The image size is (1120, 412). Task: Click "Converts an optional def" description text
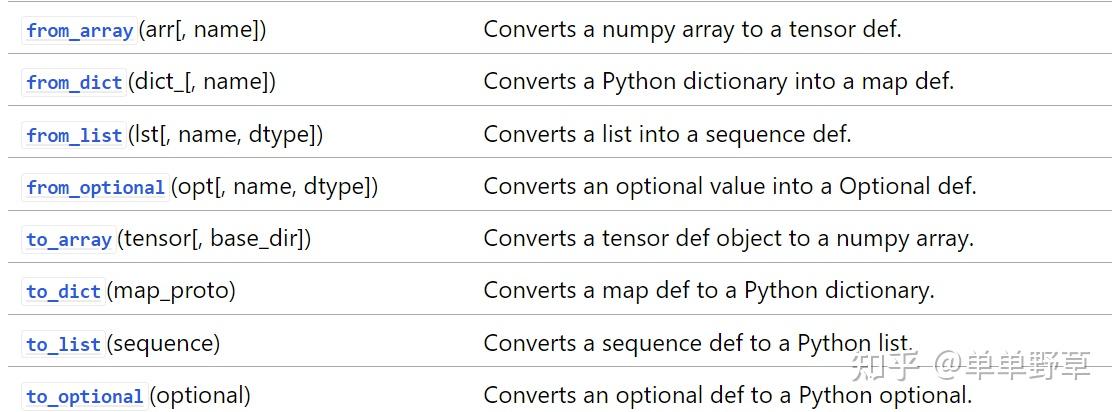pos(727,395)
